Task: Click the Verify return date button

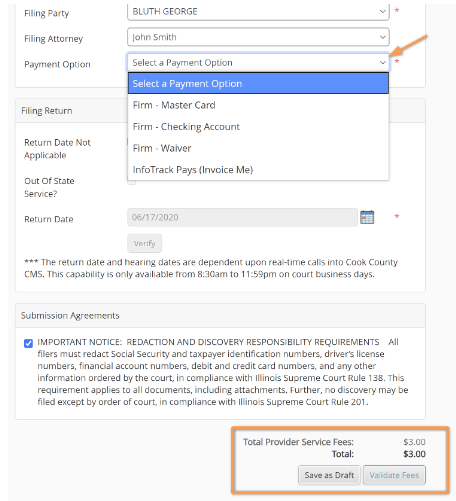Action: point(144,243)
